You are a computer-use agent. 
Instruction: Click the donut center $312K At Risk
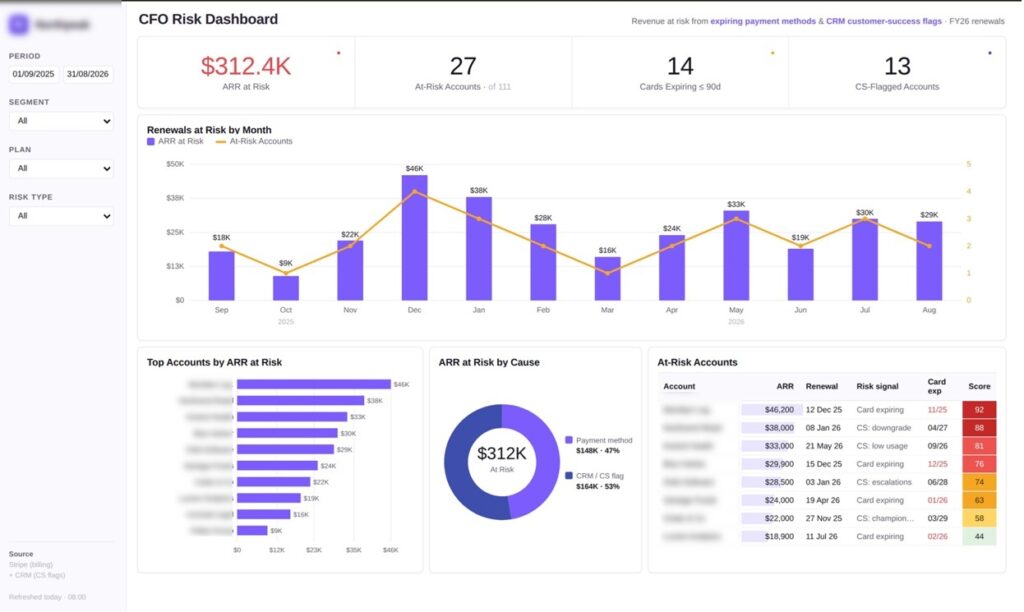pos(502,459)
